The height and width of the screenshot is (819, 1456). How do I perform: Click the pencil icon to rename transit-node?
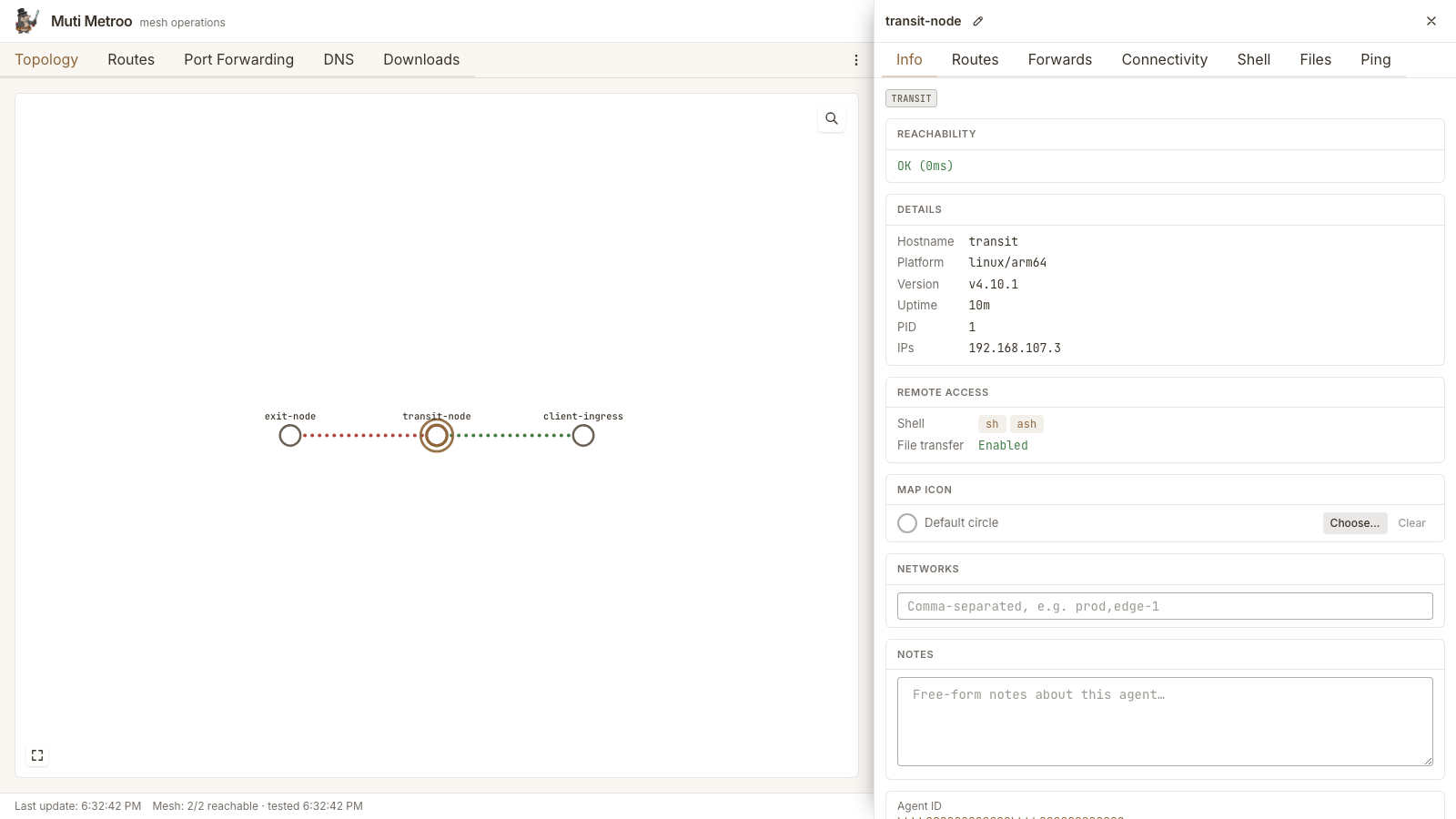[978, 21]
